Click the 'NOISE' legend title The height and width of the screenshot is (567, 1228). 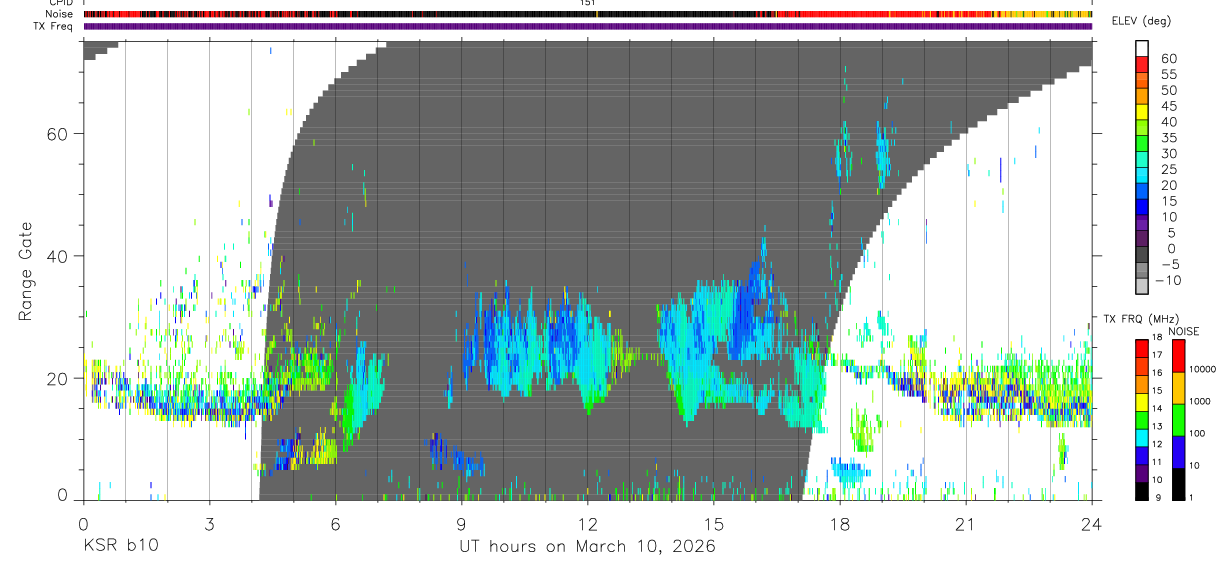(x=1184, y=331)
